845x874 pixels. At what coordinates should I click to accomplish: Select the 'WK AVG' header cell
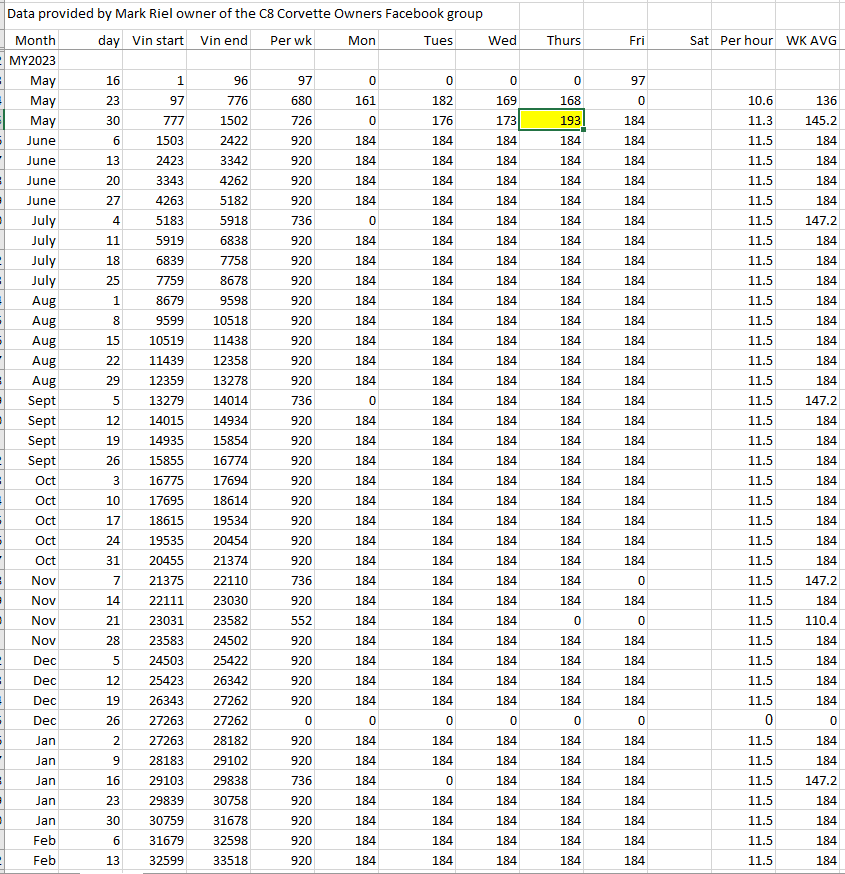click(x=810, y=40)
